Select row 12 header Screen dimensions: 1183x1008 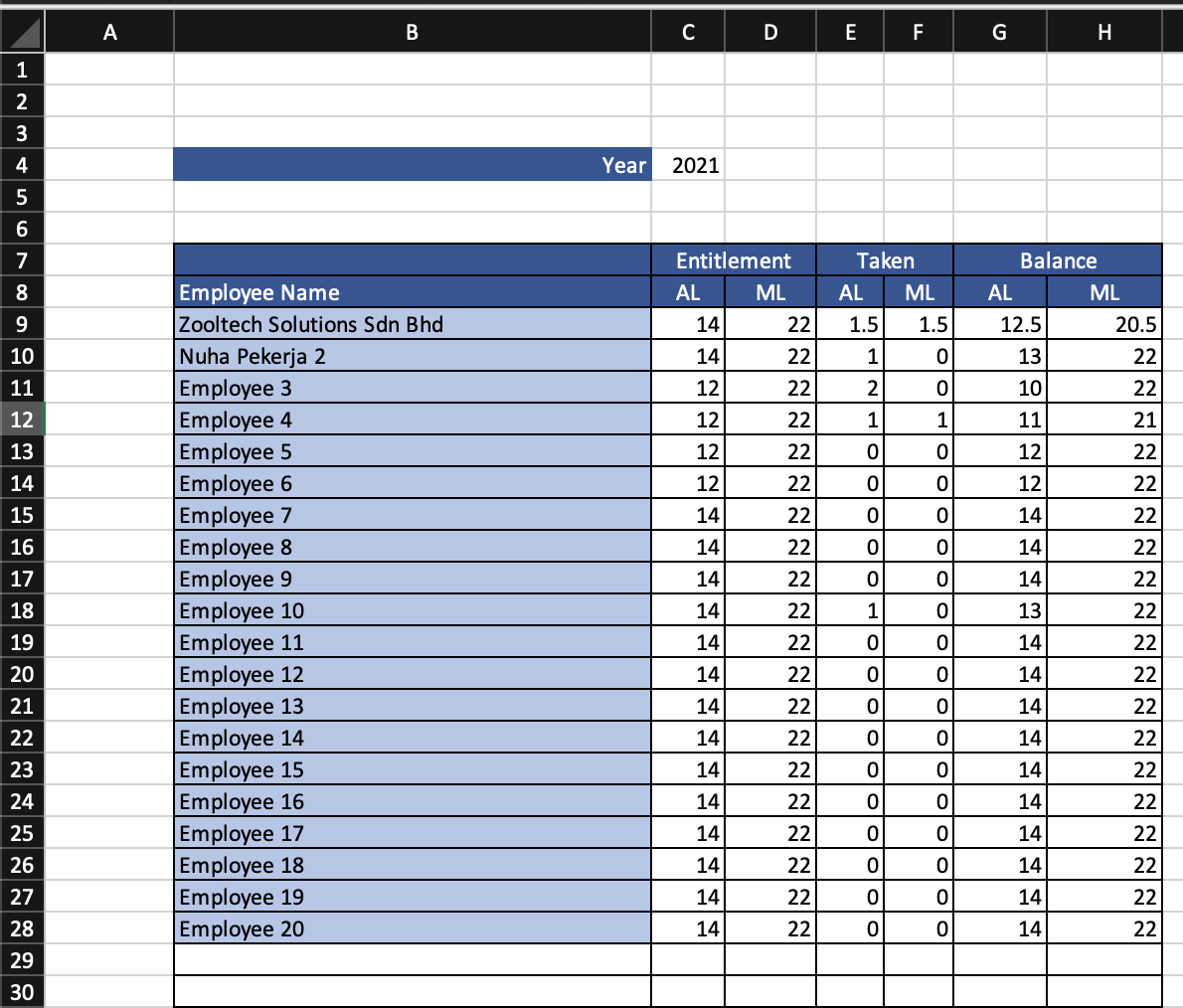pyautogui.click(x=22, y=420)
